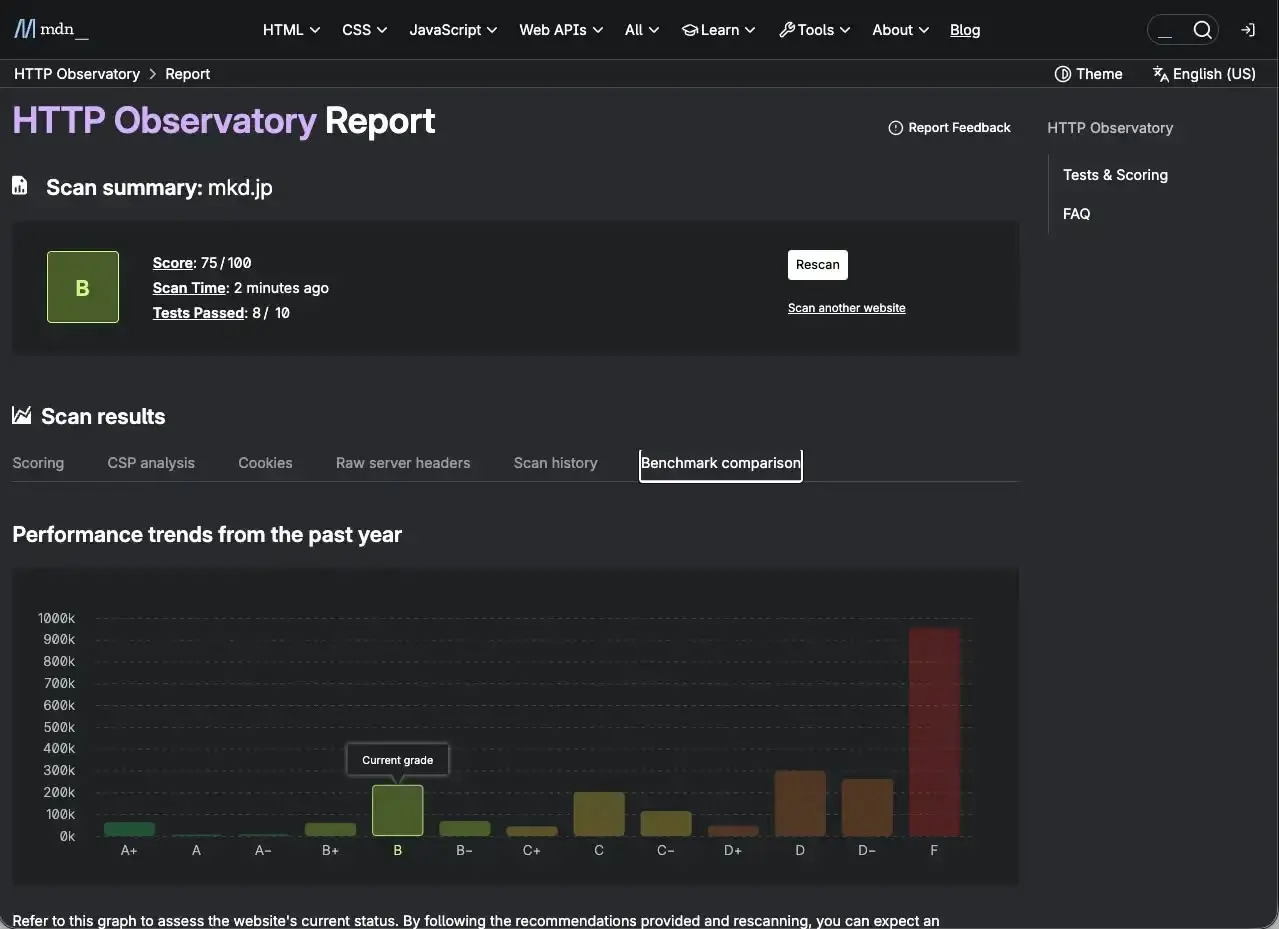Open the Theme switcher

click(x=1089, y=74)
